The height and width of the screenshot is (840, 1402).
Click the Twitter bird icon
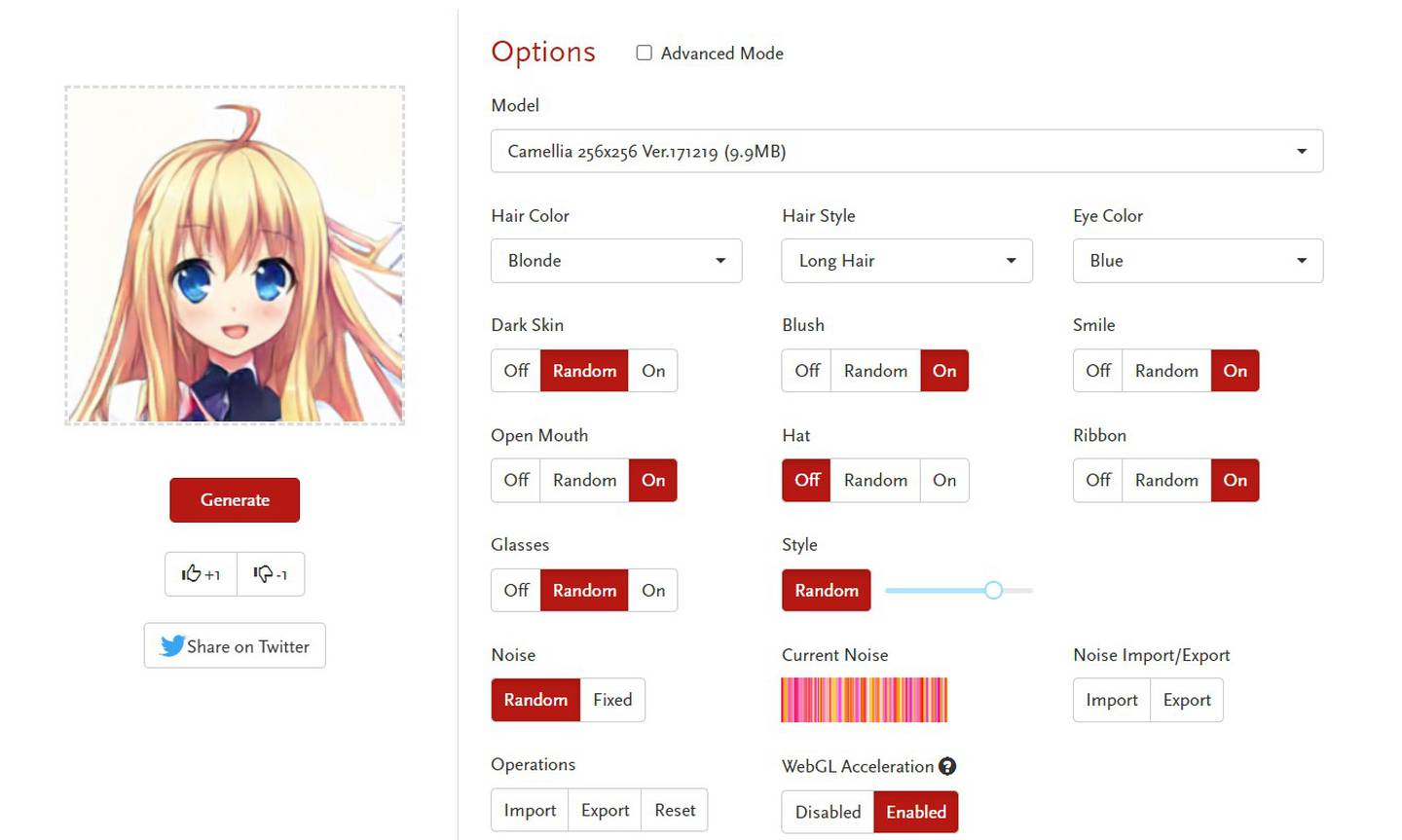[172, 646]
